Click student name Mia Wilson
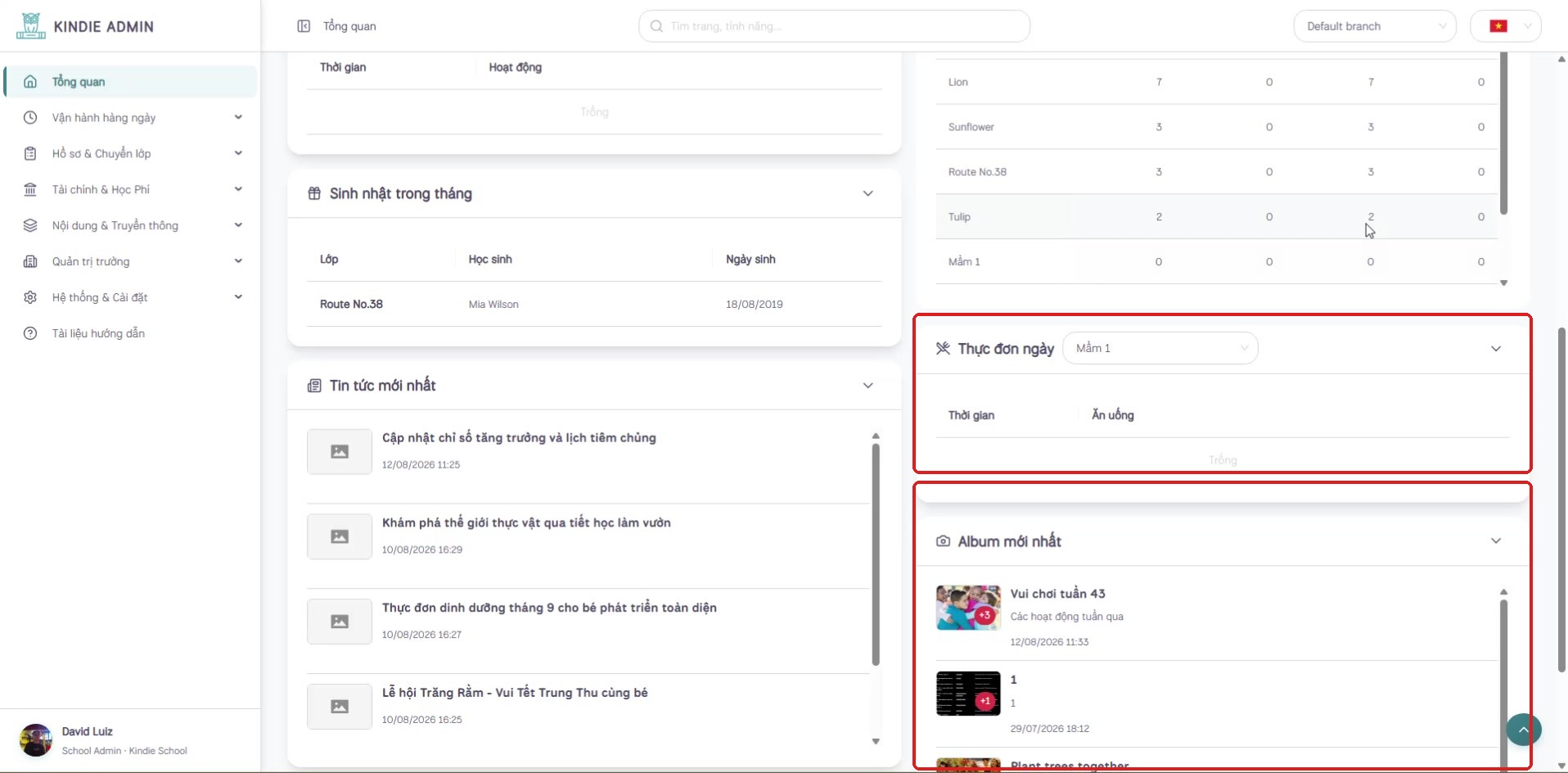Viewport: 1568px width, 773px height. (493, 305)
